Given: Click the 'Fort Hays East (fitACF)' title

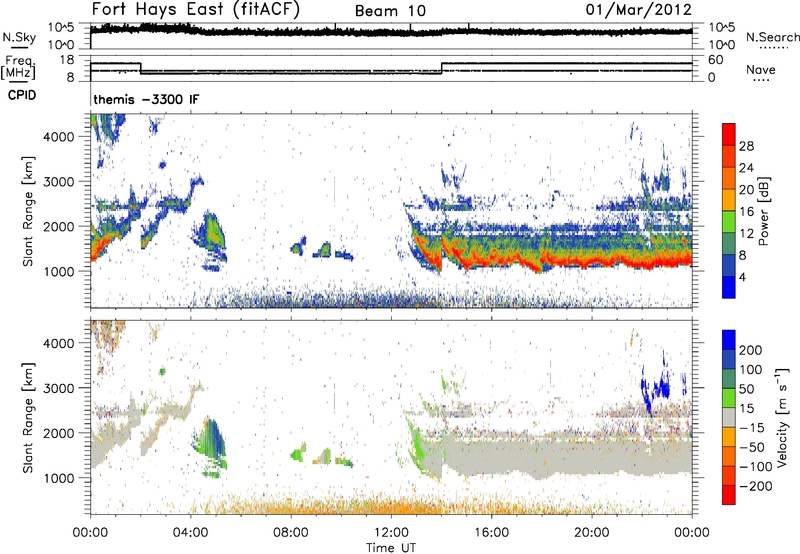Looking at the screenshot, I should coord(195,10).
